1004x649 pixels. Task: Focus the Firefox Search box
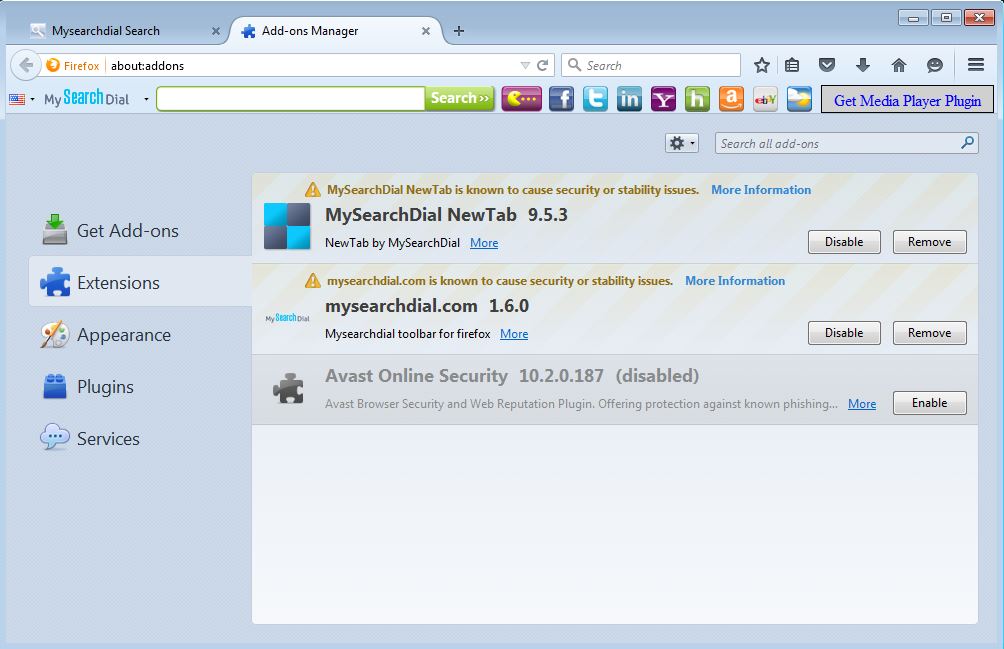(x=651, y=65)
